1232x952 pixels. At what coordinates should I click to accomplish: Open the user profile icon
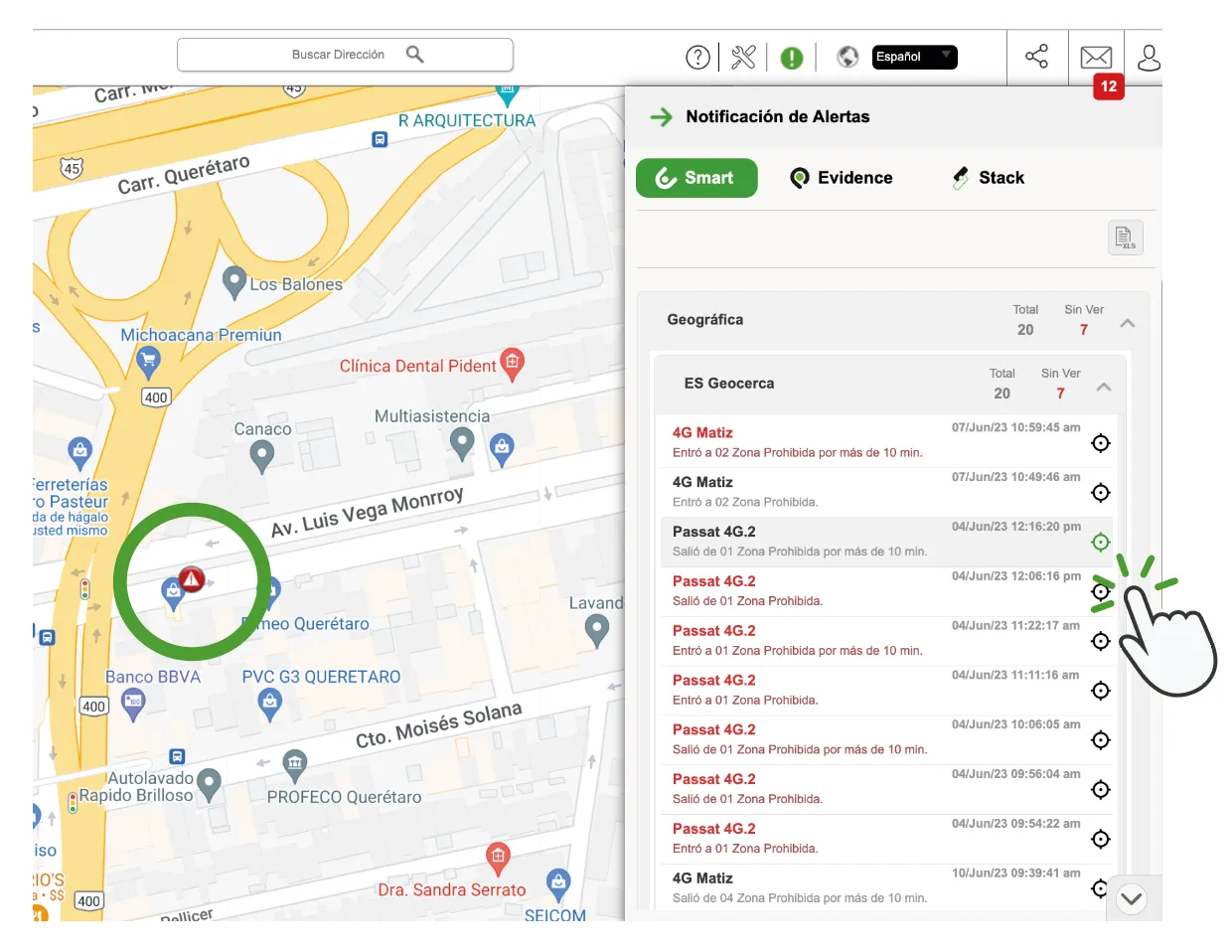tap(1149, 58)
